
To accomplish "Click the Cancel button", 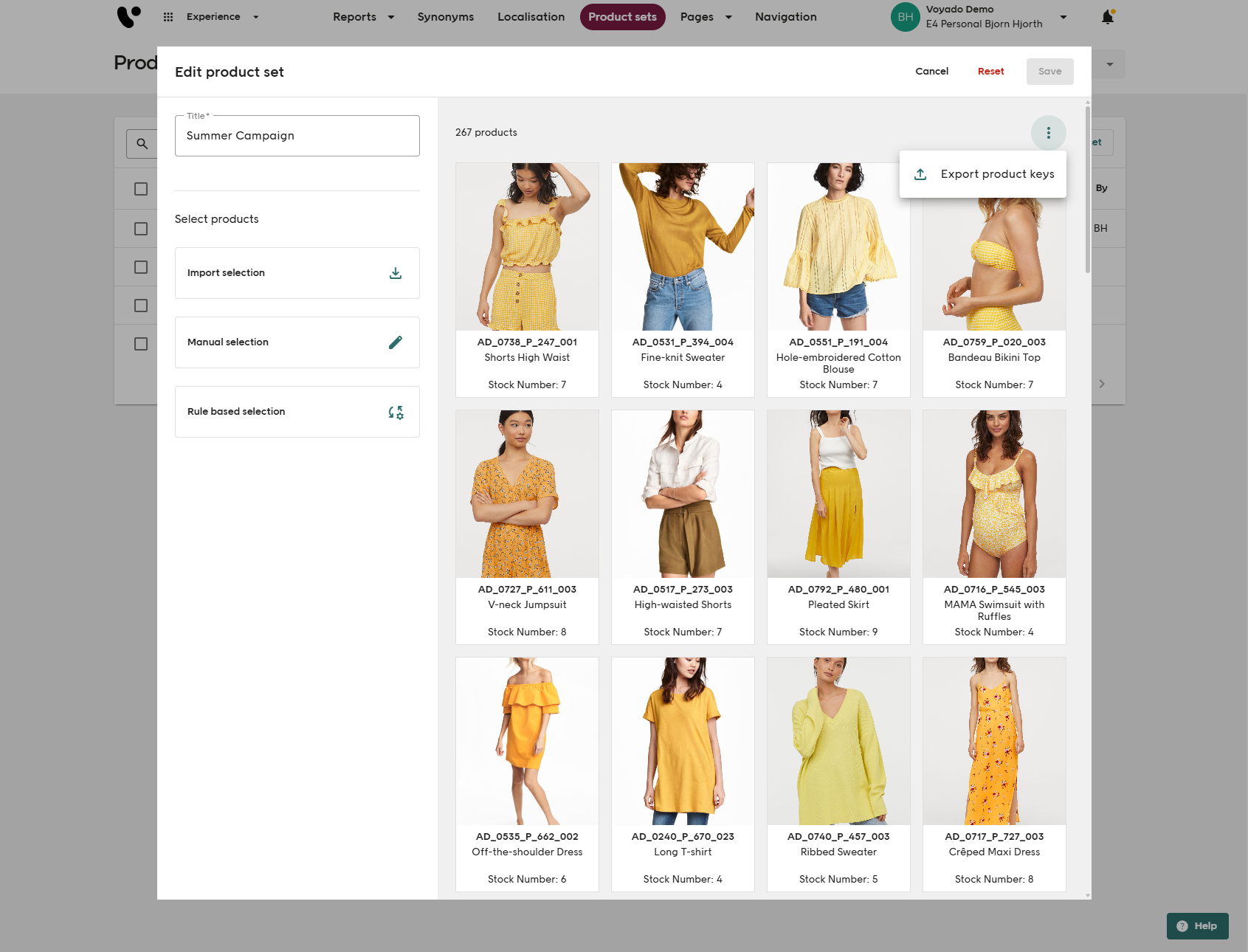I will coord(931,72).
